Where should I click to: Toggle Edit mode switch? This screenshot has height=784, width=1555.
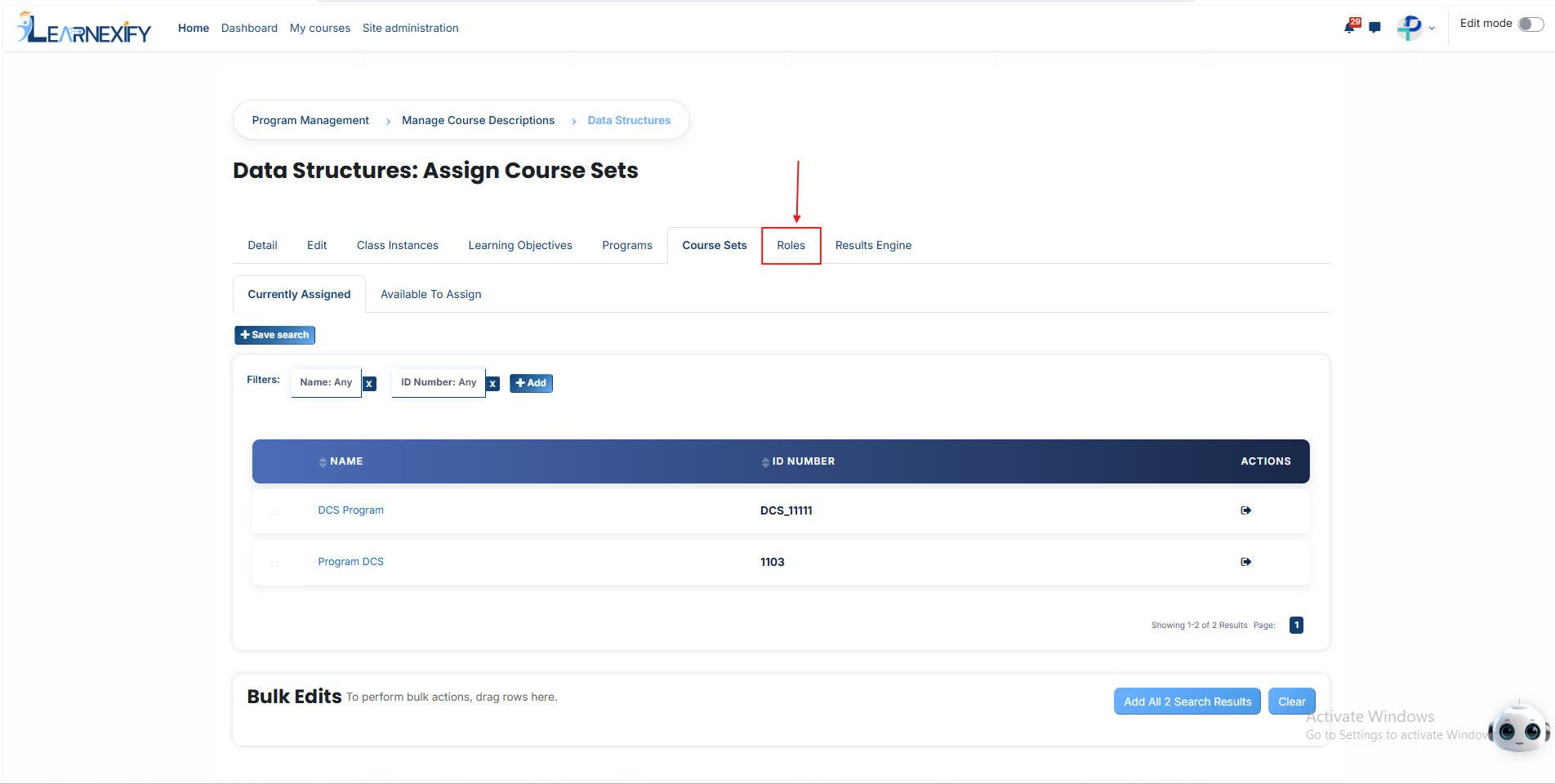(1531, 24)
